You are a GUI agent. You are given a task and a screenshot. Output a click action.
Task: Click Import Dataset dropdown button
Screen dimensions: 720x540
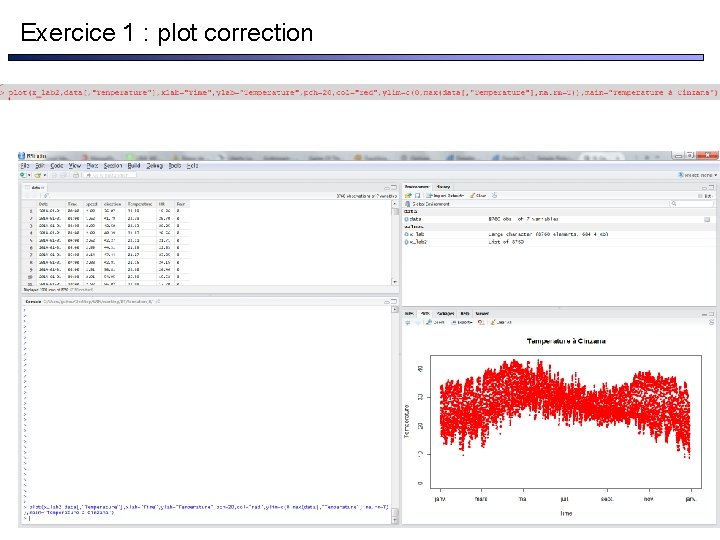445,196
